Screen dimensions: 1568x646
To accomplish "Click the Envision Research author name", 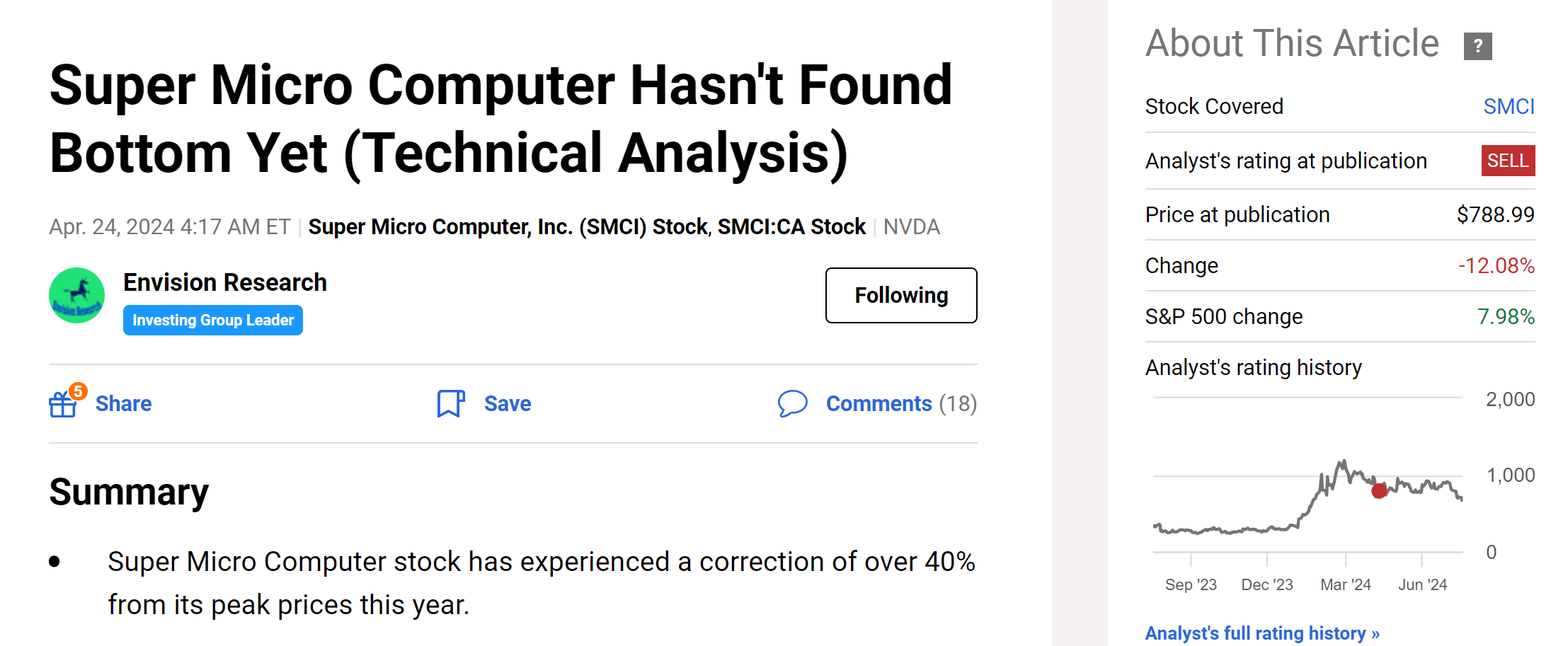I will pos(225,282).
